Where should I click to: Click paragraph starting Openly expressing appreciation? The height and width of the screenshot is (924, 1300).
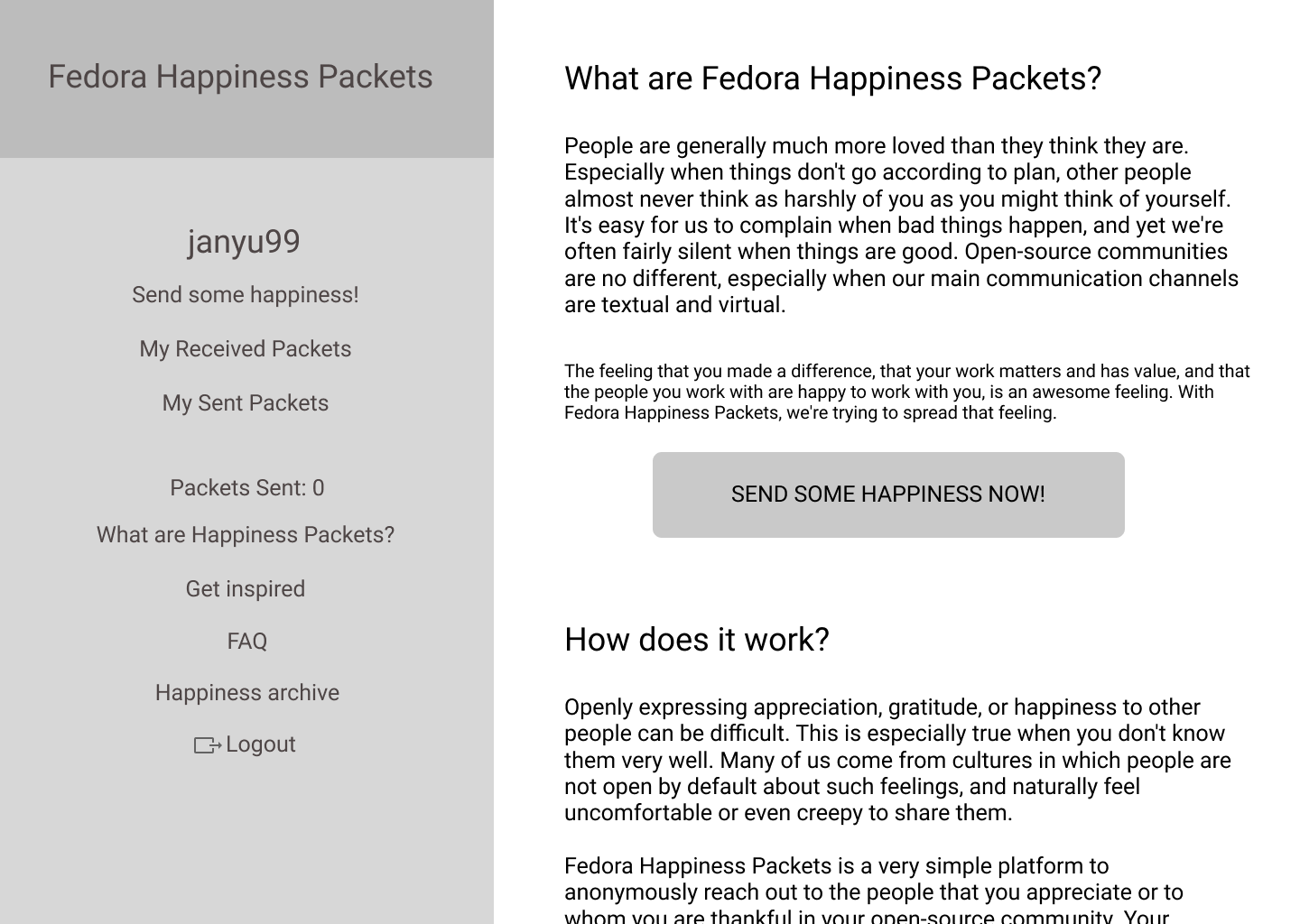pos(898,760)
